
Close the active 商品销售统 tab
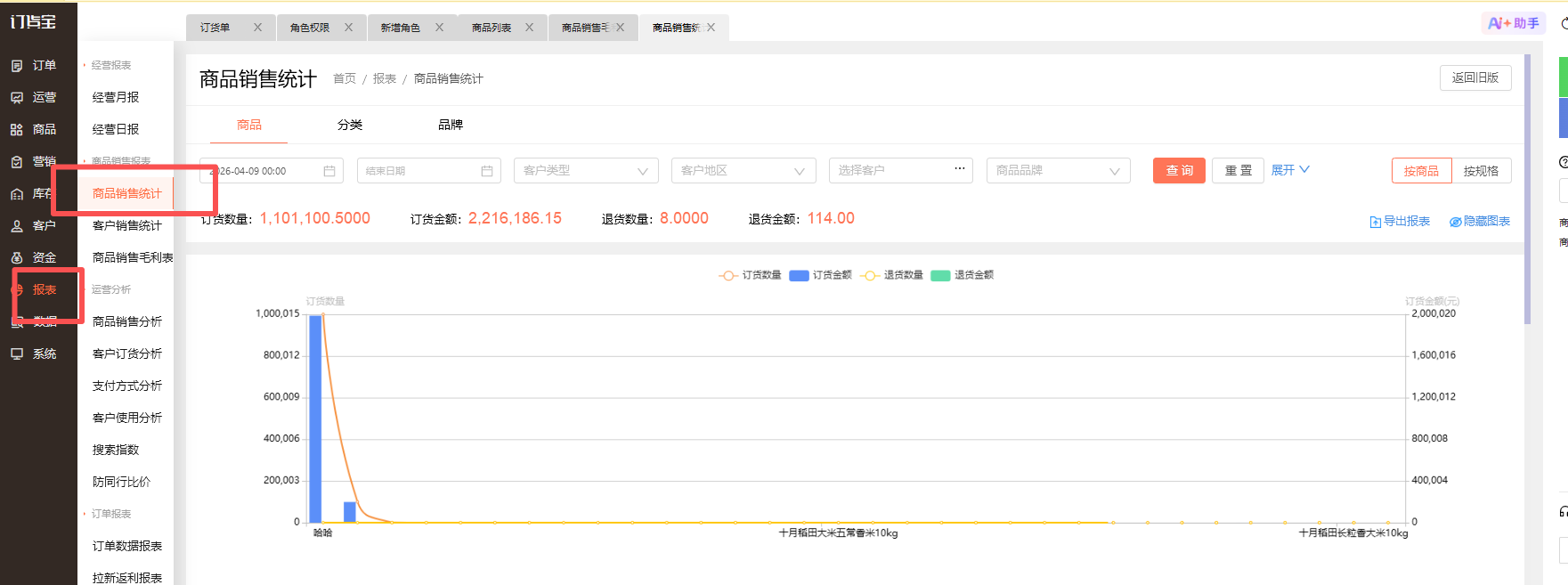tap(711, 28)
